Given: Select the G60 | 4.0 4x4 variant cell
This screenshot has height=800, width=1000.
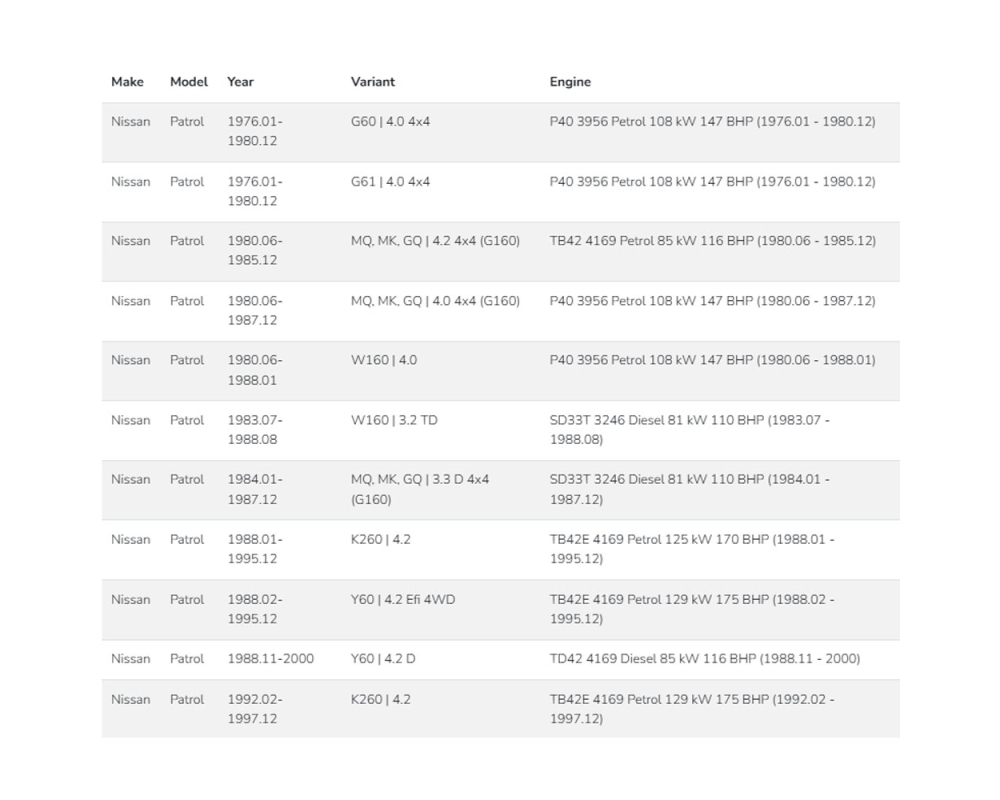Looking at the screenshot, I should pos(390,122).
